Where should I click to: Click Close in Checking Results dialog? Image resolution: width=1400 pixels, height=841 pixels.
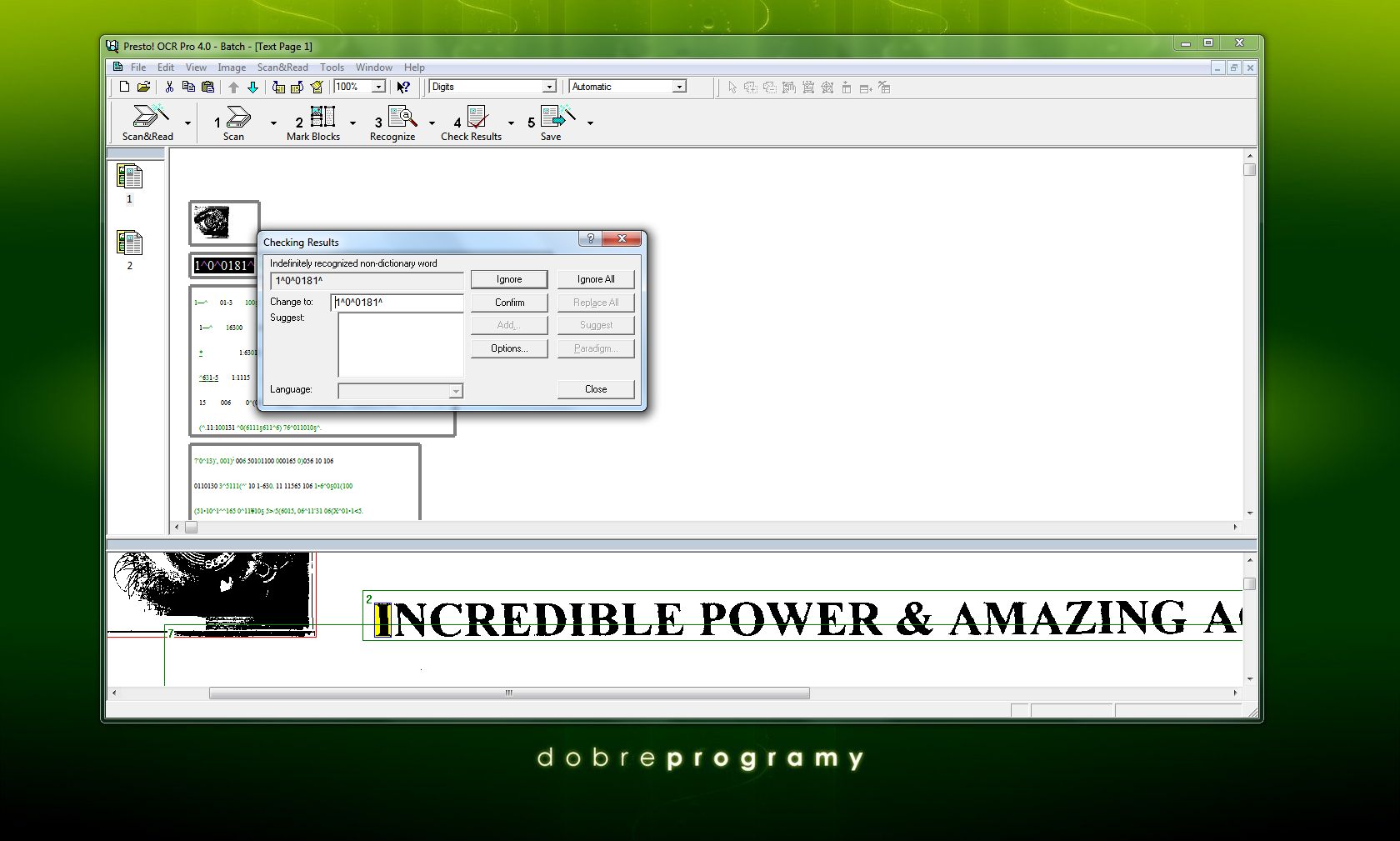(596, 389)
